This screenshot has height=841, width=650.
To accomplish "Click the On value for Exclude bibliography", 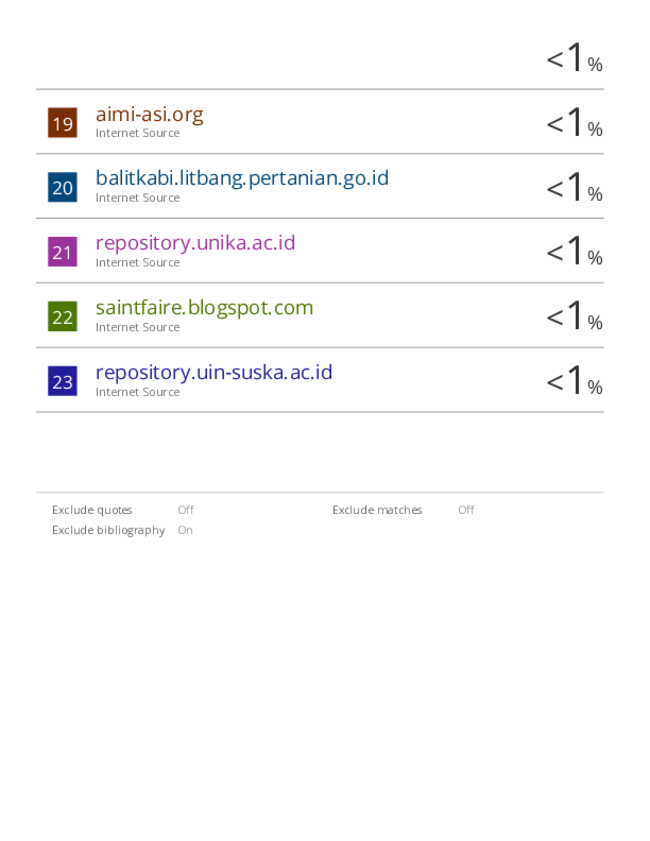I will pos(185,530).
